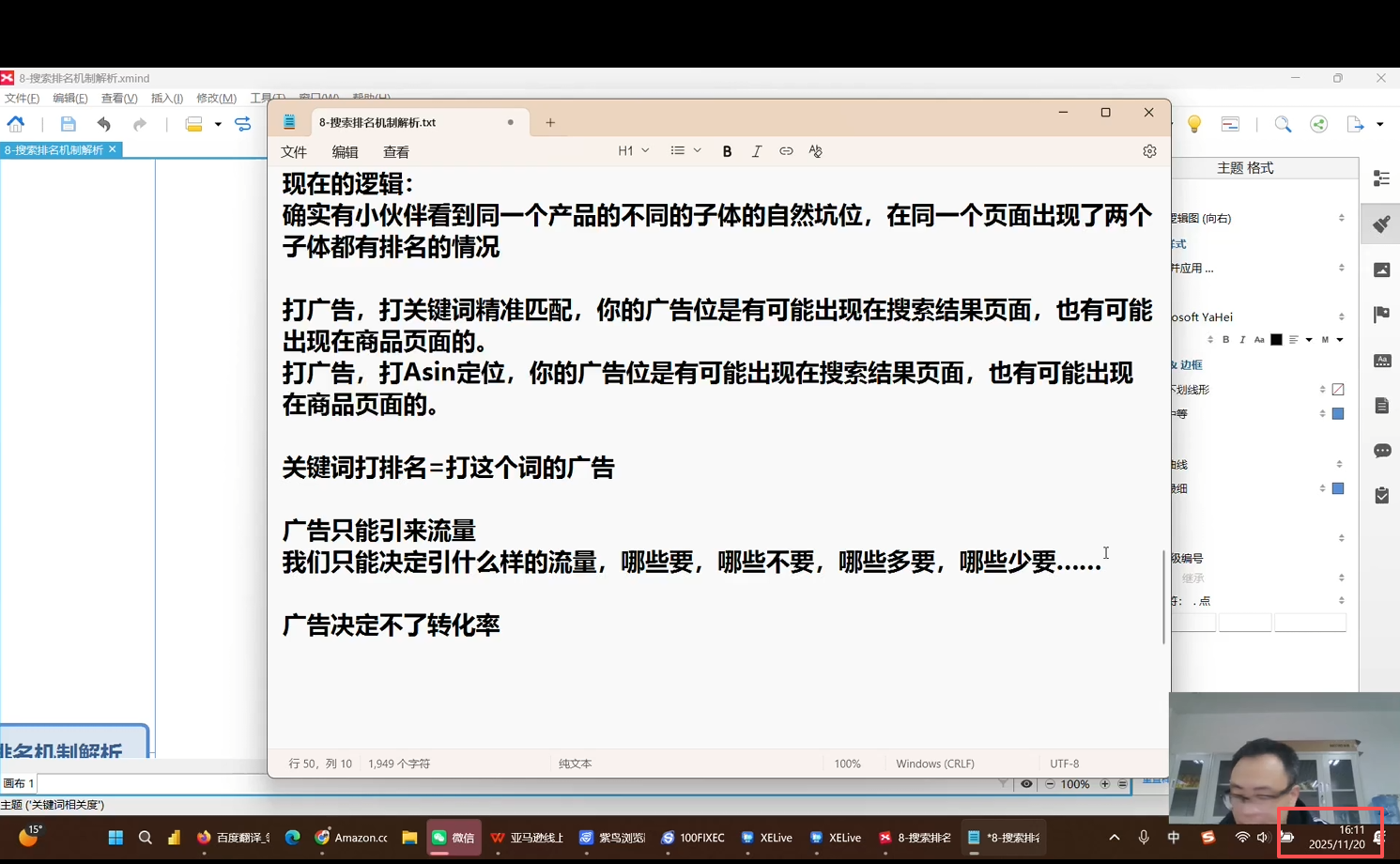The image size is (1400, 864).
Task: Click the share icon in XMind toolbar
Action: 1319,124
